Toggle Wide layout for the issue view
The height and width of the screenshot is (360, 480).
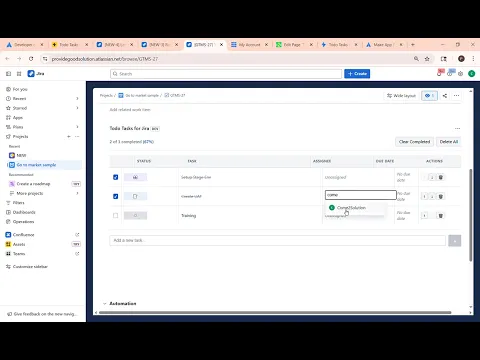tap(401, 96)
